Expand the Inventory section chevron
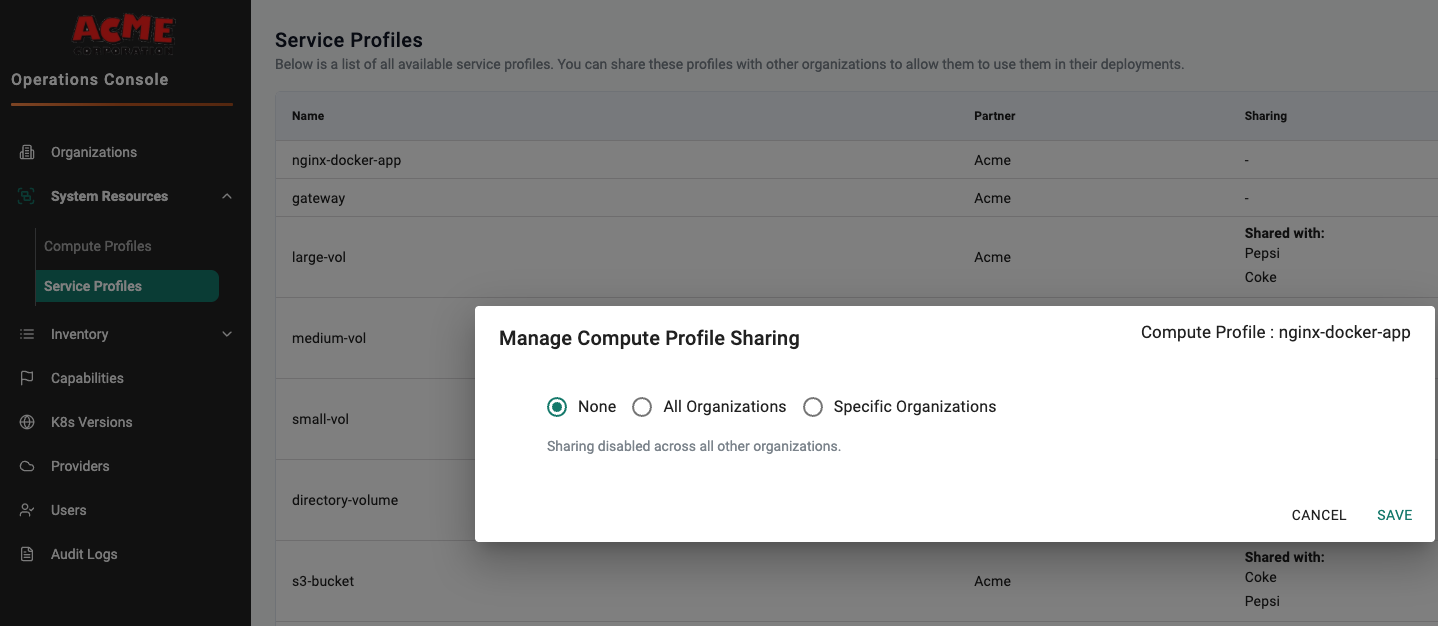 [x=227, y=334]
